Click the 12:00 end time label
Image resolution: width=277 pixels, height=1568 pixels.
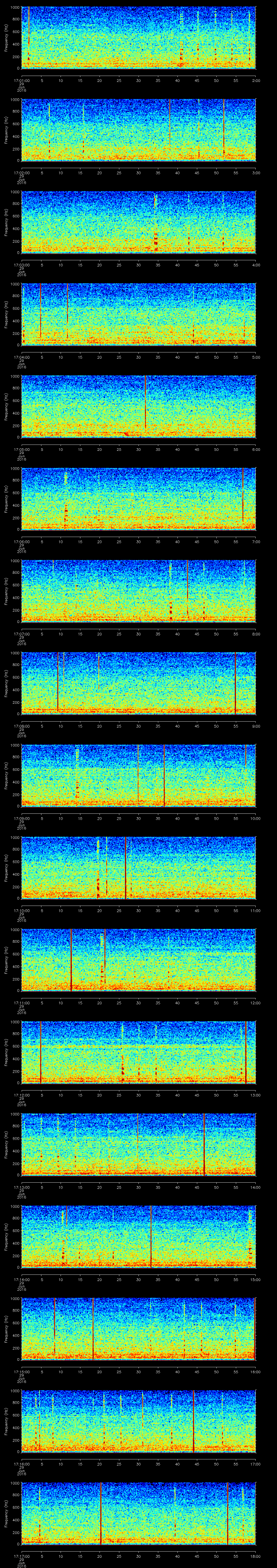[x=256, y=1003]
